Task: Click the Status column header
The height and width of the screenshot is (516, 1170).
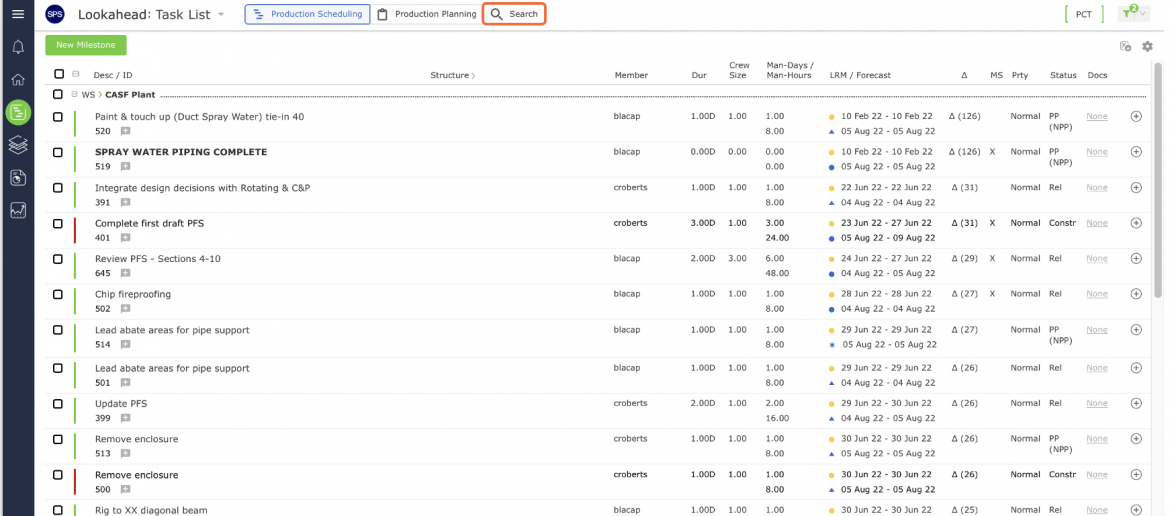Action: tap(1063, 75)
